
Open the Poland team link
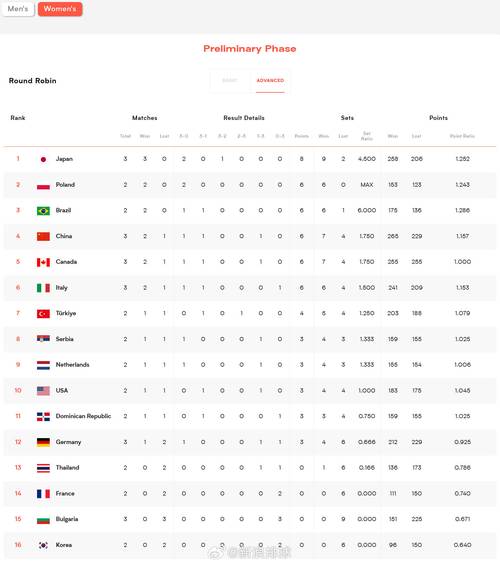(65, 185)
